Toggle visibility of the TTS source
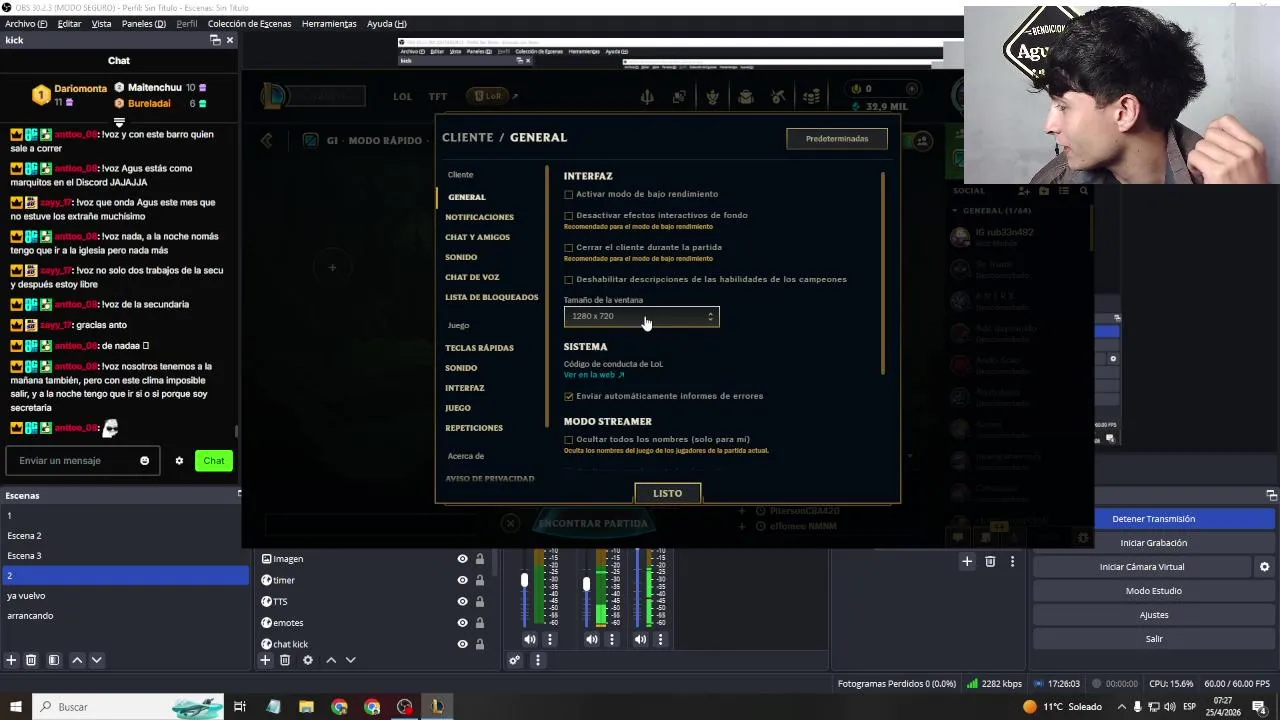This screenshot has width=1280, height=720. [462, 602]
